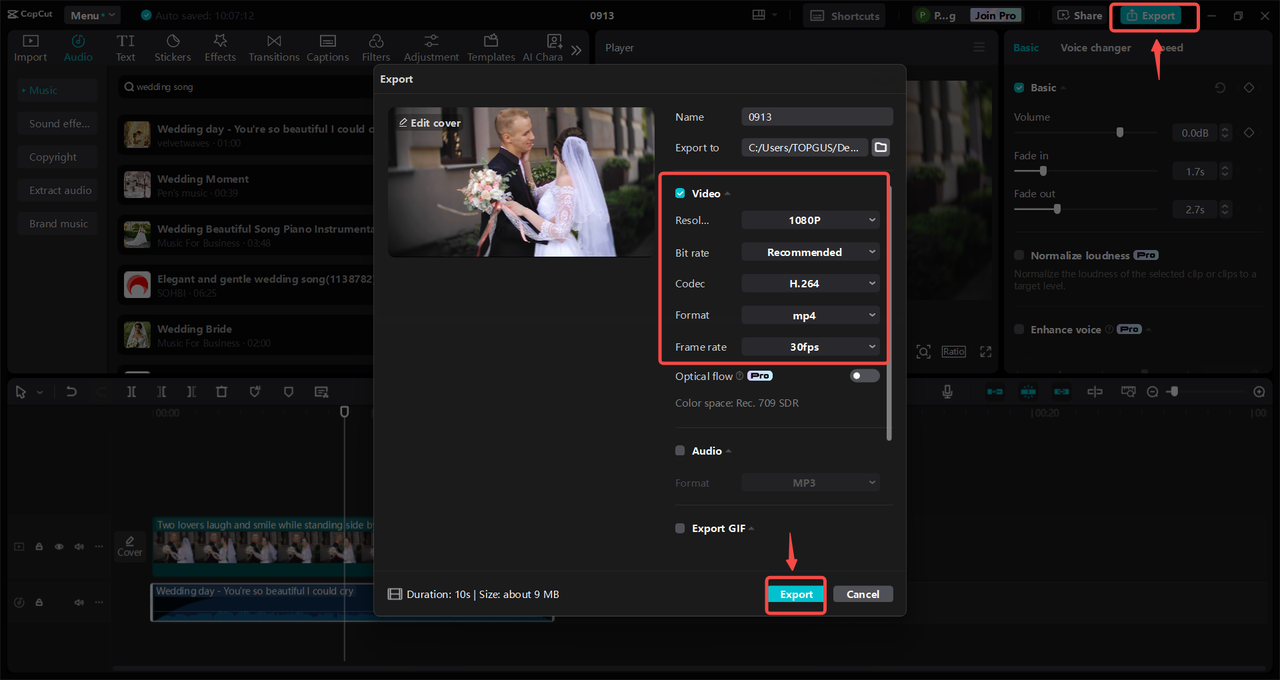Screen dimensions: 1280x680
Task: Click the folder icon beside Export to path
Action: click(x=880, y=147)
